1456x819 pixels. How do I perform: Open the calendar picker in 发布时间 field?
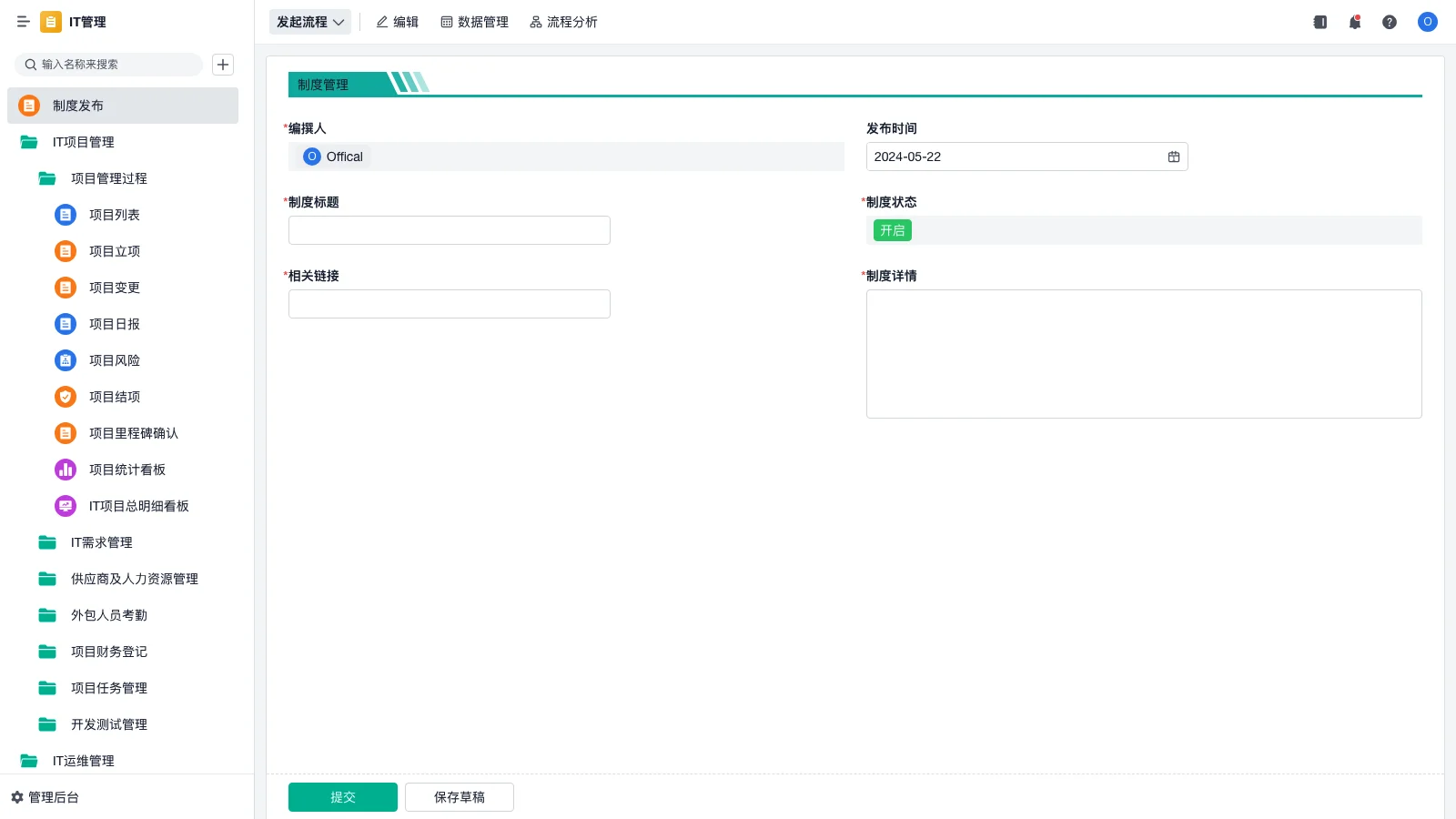(1174, 157)
